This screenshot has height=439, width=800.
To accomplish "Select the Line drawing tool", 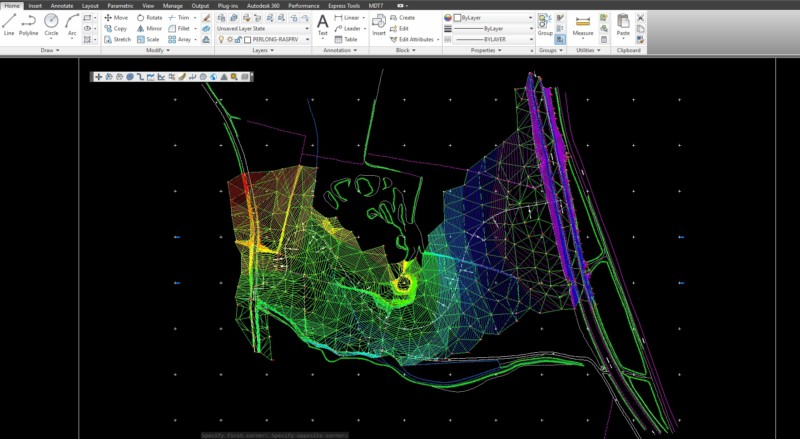I will coord(9,23).
